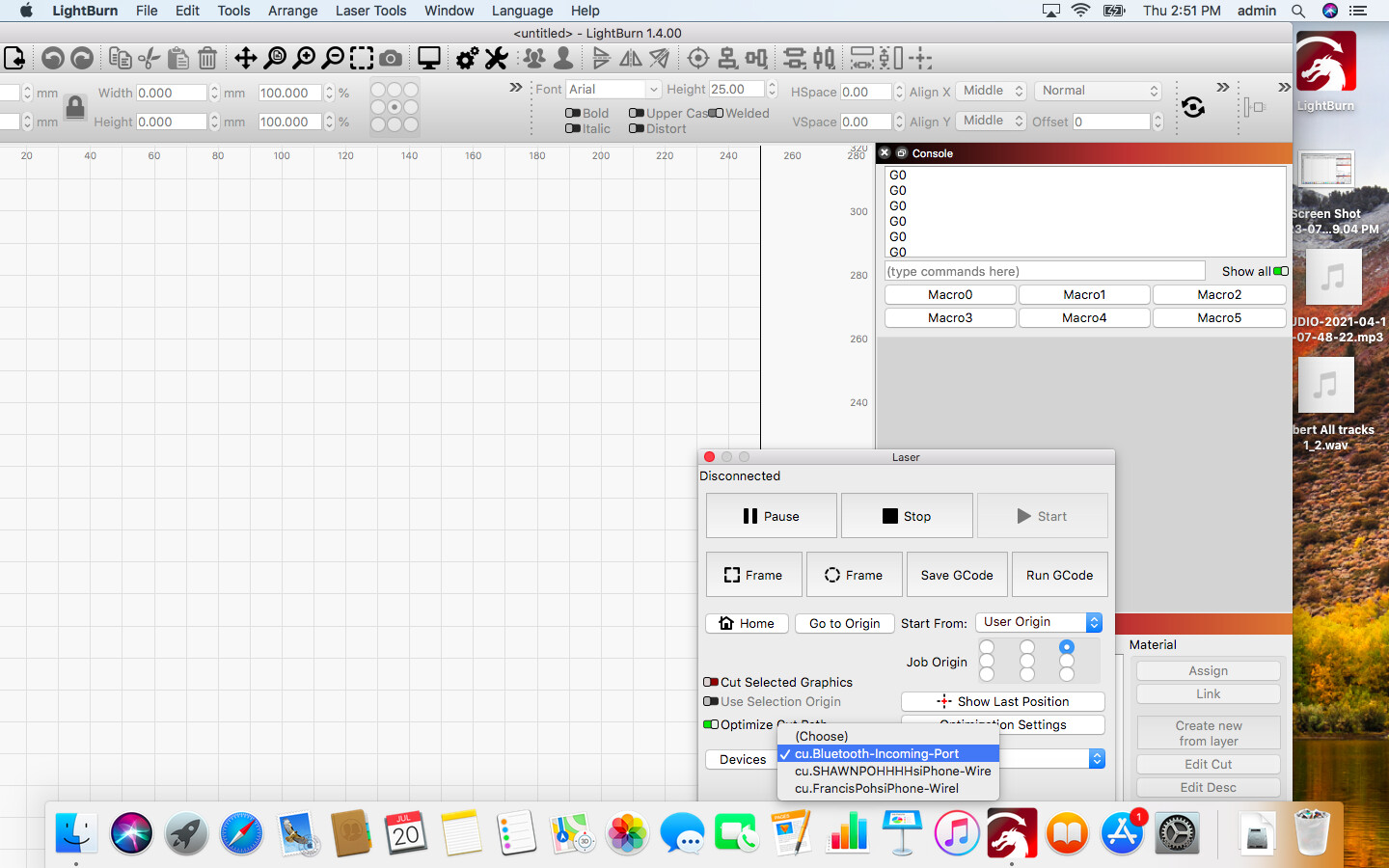This screenshot has width=1389, height=868.
Task: Select the Zoom Out tool
Action: (333, 58)
